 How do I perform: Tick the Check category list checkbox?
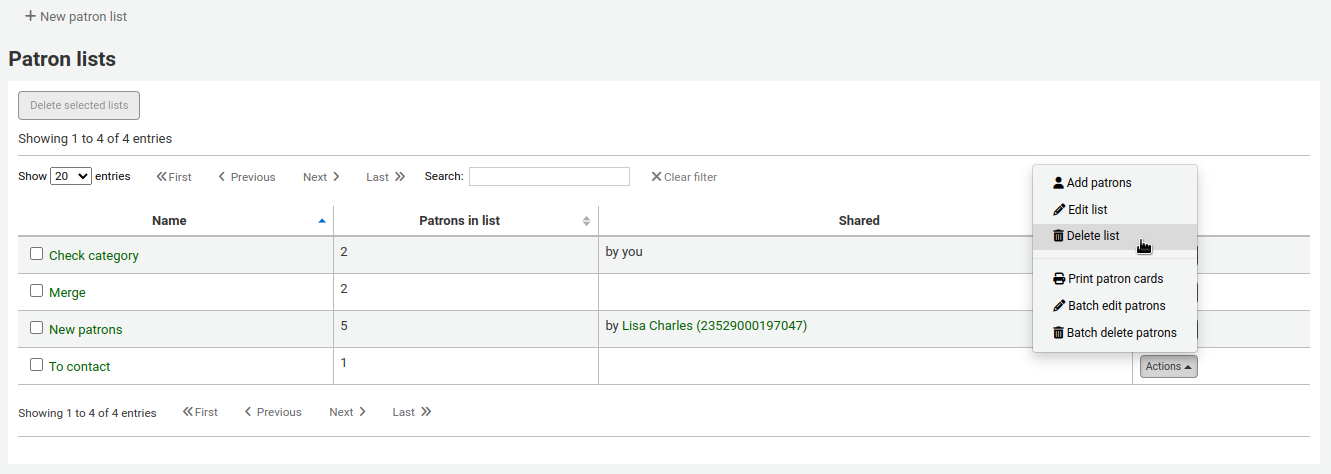coord(37,254)
